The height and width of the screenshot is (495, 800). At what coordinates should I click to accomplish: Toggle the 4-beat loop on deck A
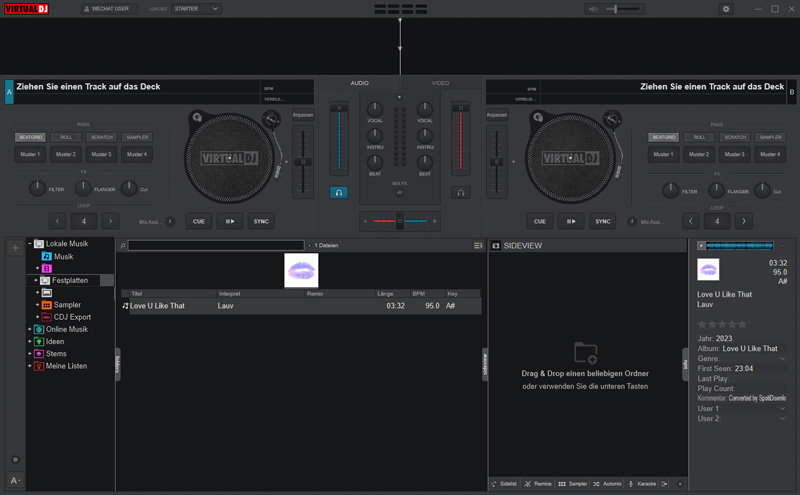[84, 221]
